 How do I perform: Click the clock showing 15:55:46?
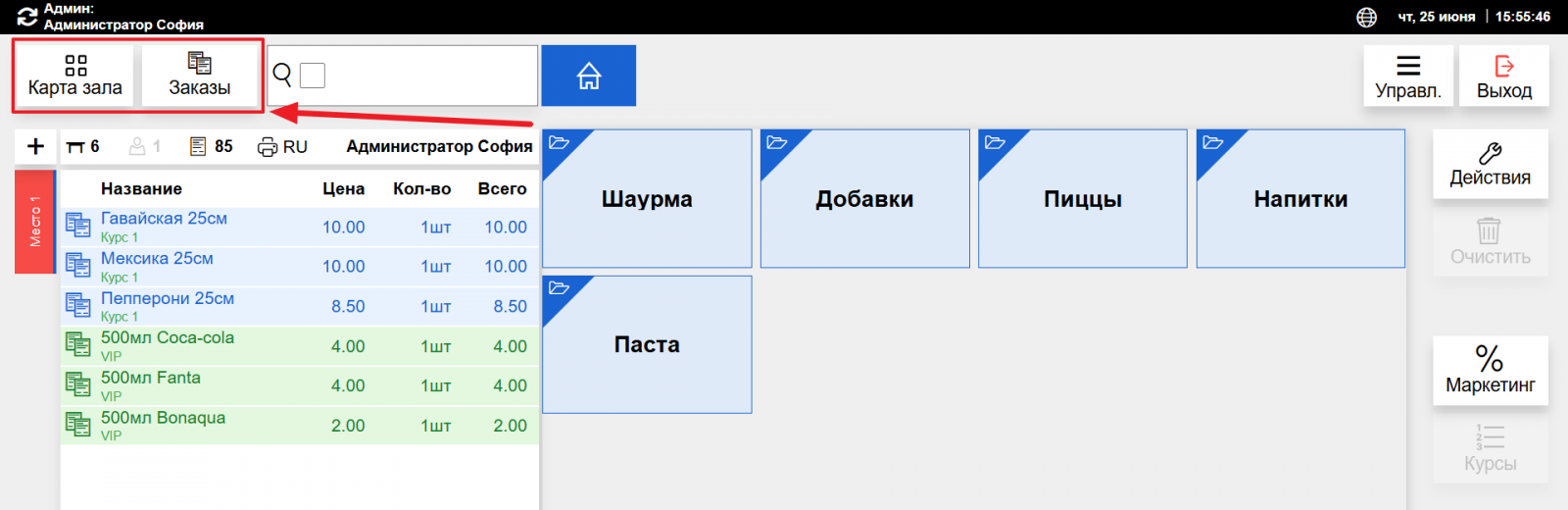point(1523,17)
